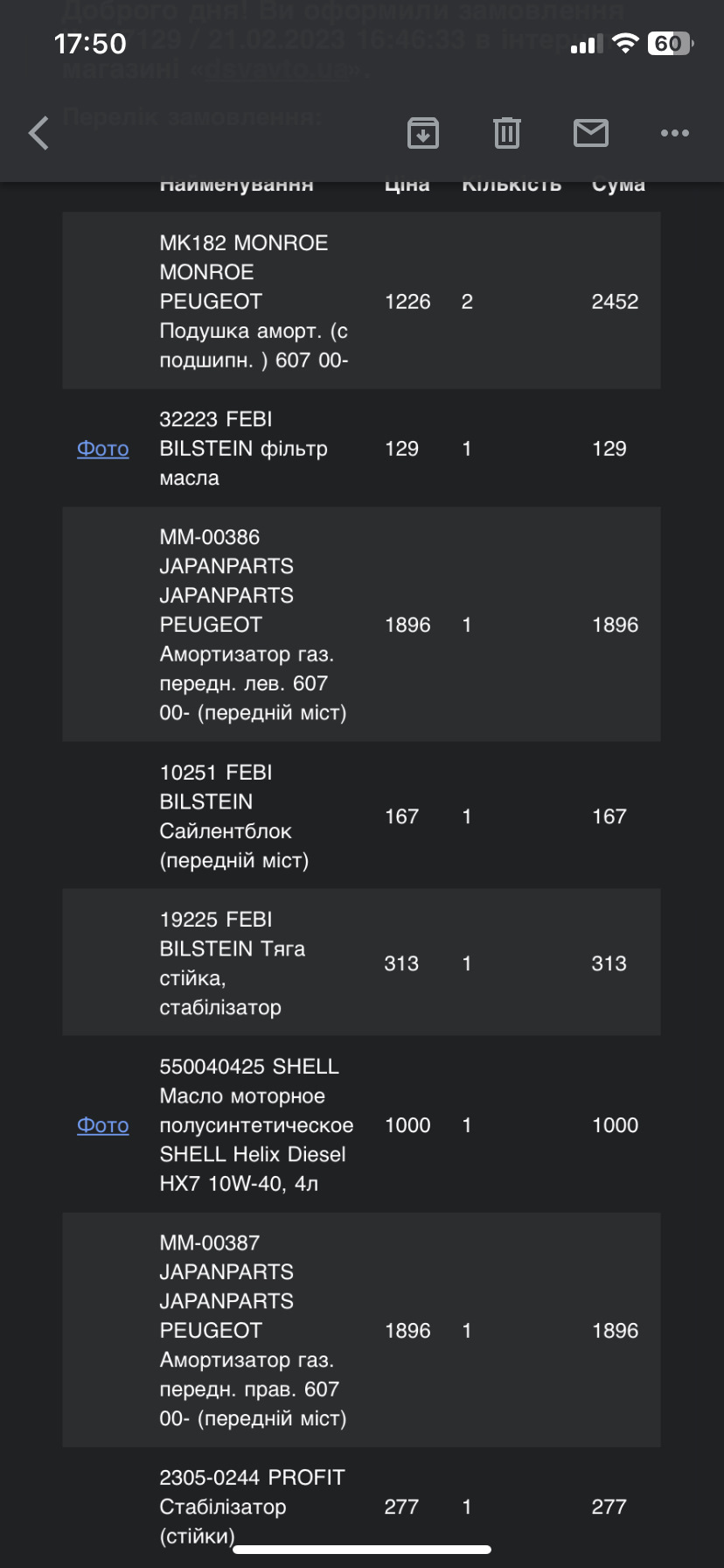Screen dimensions: 724x1568
Task: Open the Фото link for FEBI oil filter
Action: coord(103,449)
